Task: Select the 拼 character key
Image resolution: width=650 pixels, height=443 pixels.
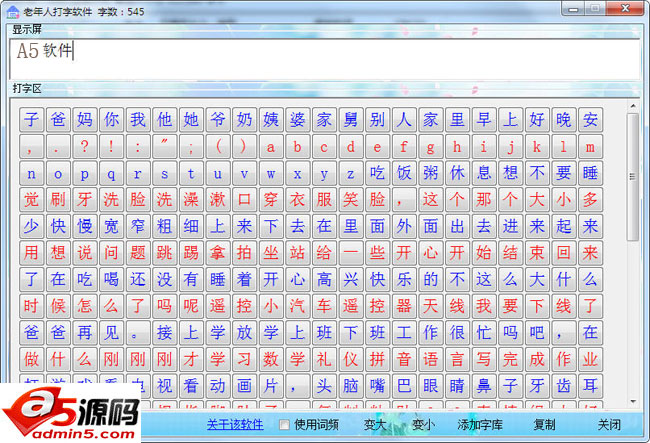Action: pos(377,358)
